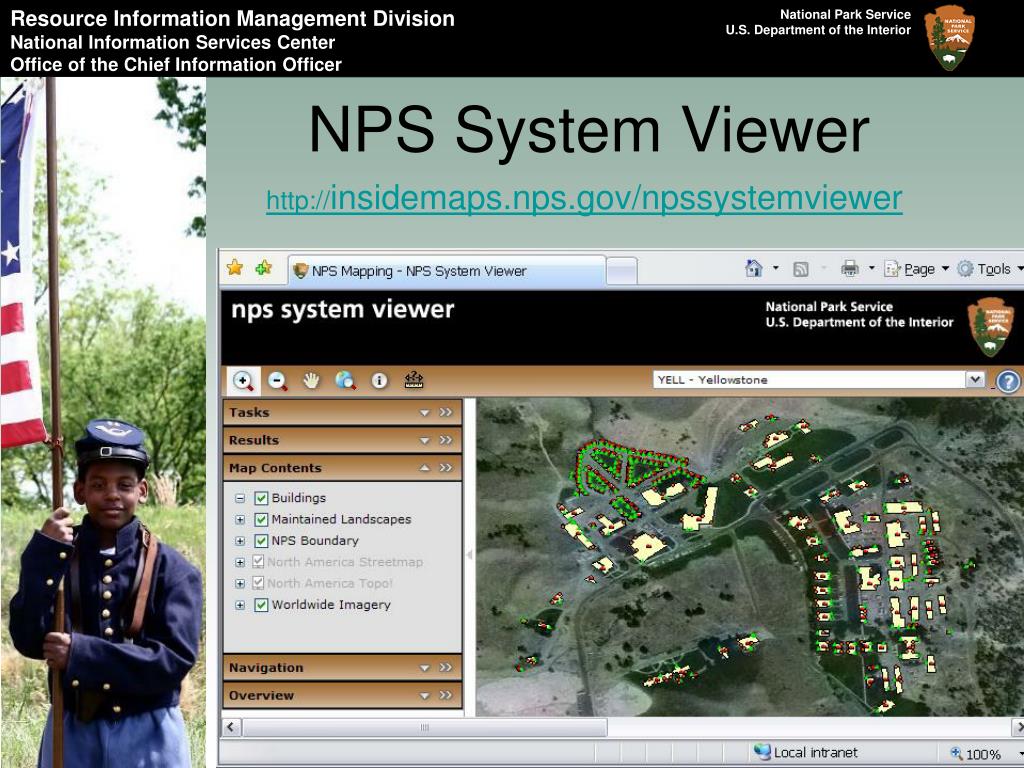Screen dimensions: 1024x768
Task: Undock the Results panel double-arrow button
Action: 446,440
